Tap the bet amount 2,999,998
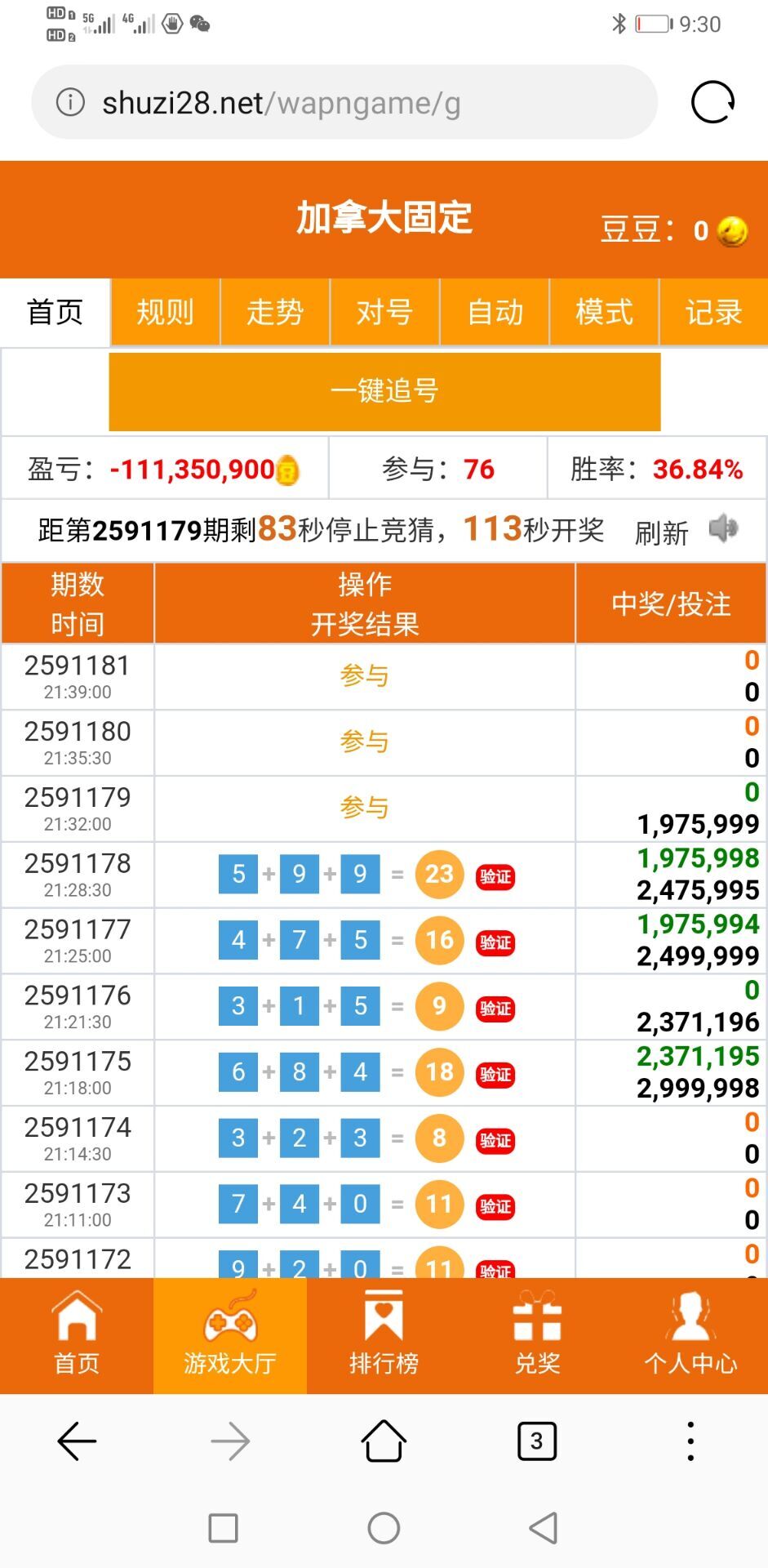The height and width of the screenshot is (1568, 768). (699, 1089)
